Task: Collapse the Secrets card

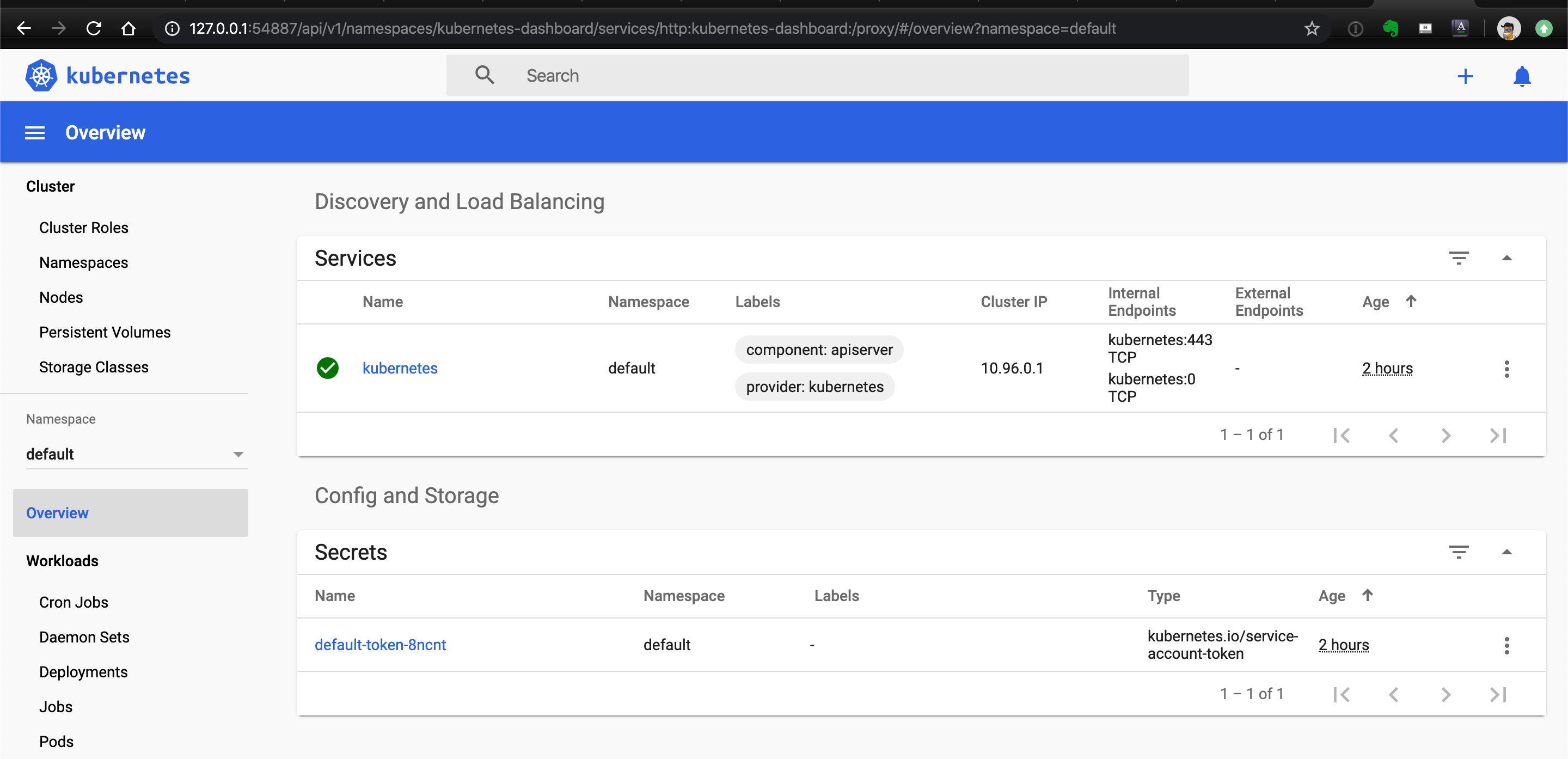Action: click(x=1506, y=552)
